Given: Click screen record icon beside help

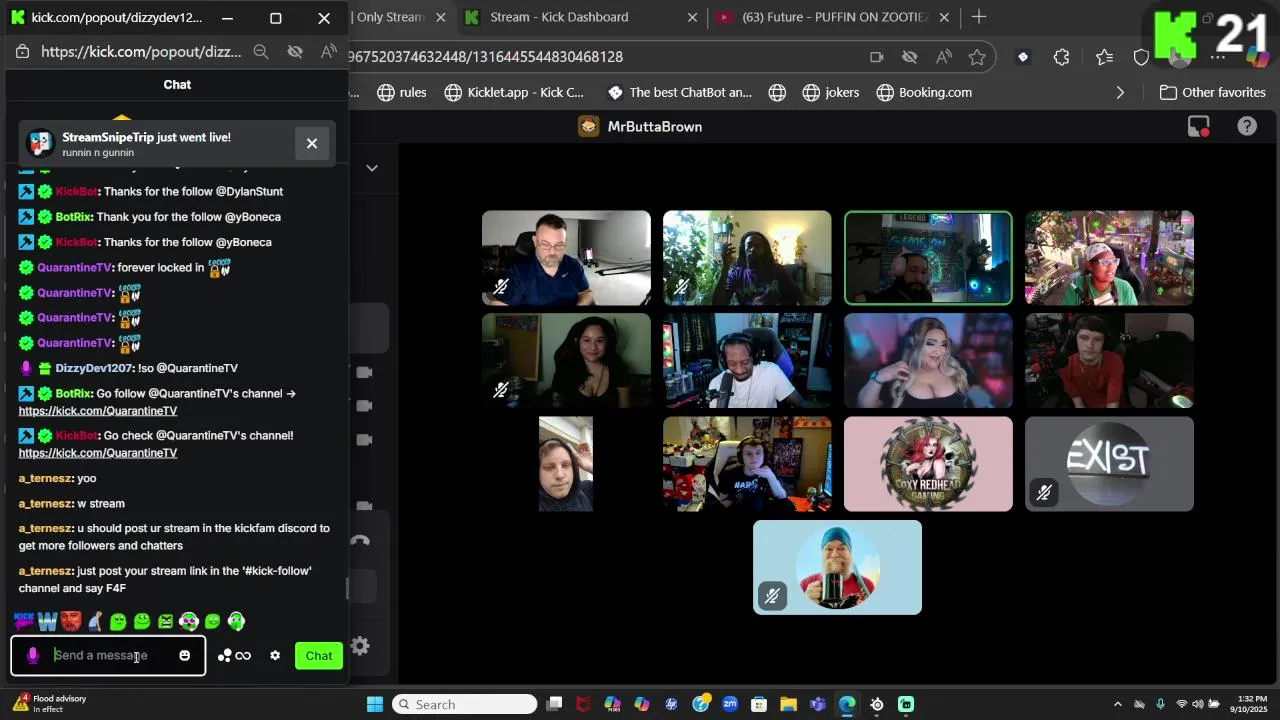Looking at the screenshot, I should [x=1198, y=126].
